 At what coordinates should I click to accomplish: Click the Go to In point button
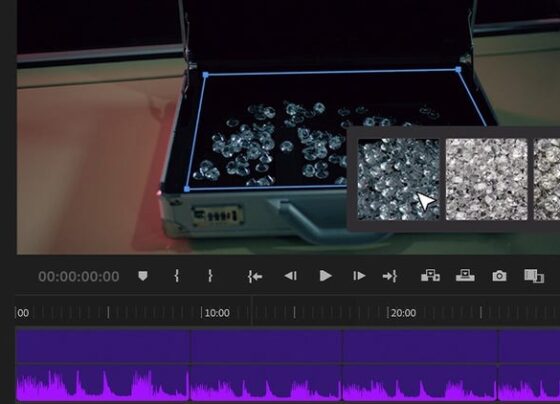coord(255,276)
